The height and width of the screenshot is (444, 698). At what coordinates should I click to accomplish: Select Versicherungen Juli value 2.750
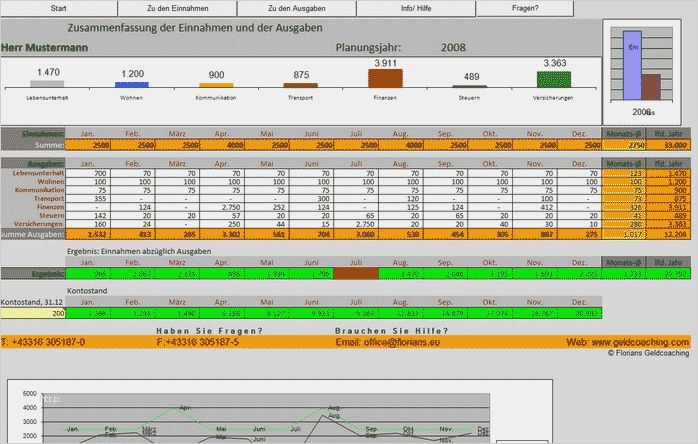point(356,224)
